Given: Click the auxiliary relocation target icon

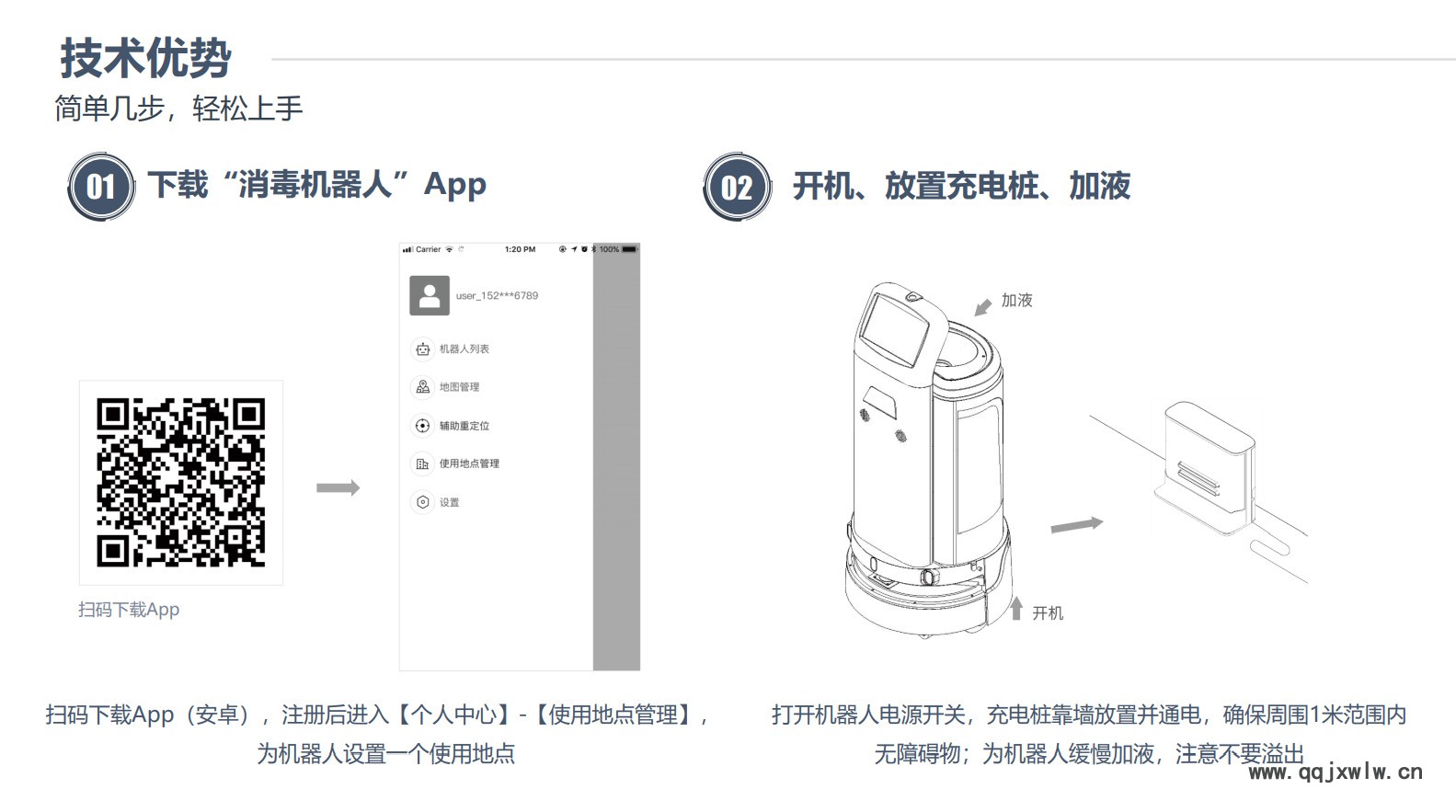Looking at the screenshot, I should point(422,426).
